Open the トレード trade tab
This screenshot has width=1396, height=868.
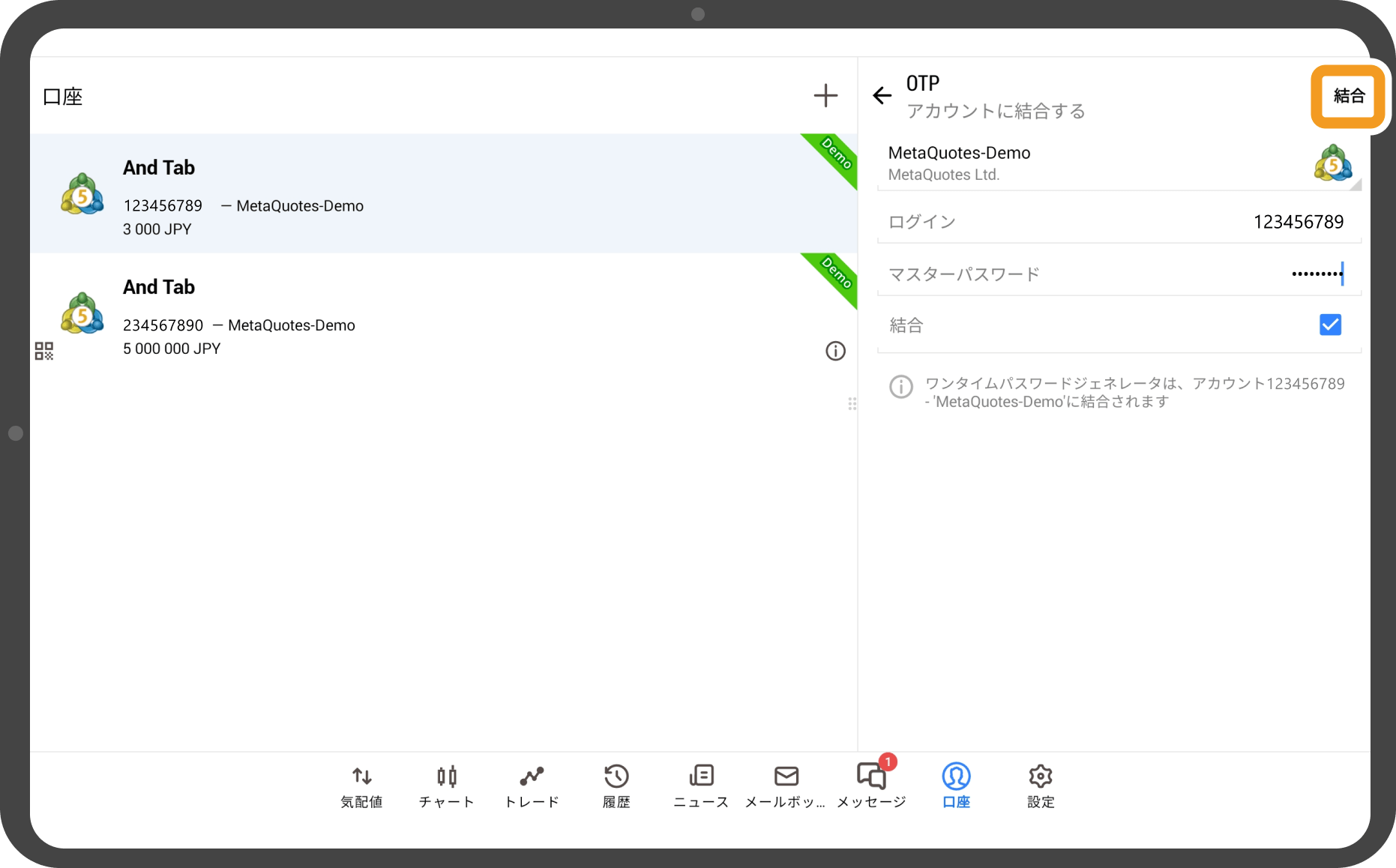pos(532,785)
